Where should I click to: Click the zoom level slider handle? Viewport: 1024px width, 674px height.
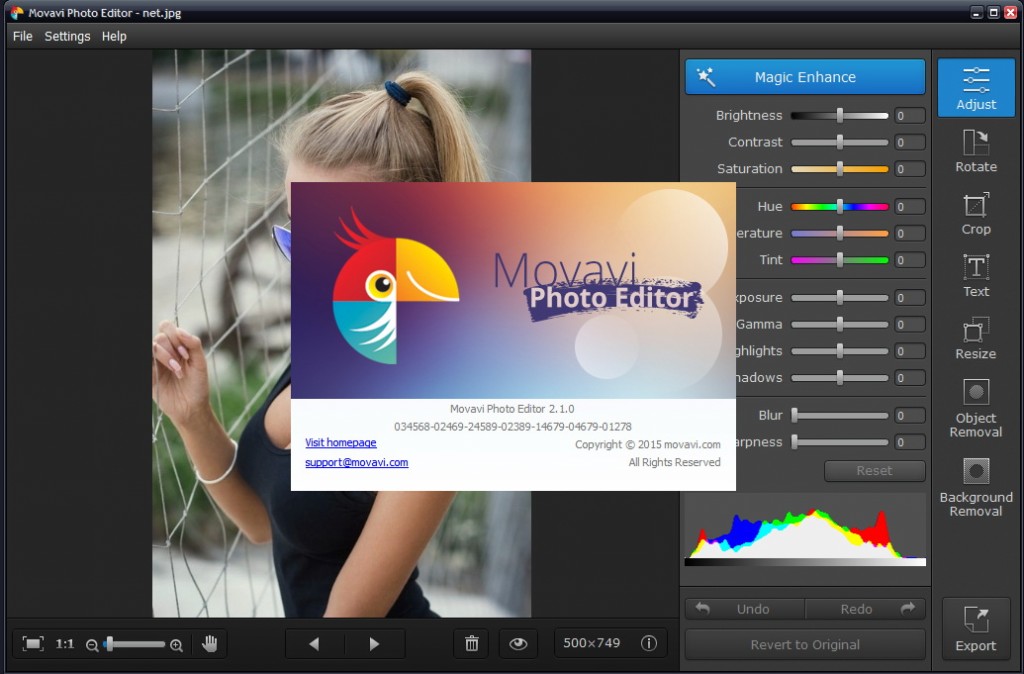click(110, 644)
